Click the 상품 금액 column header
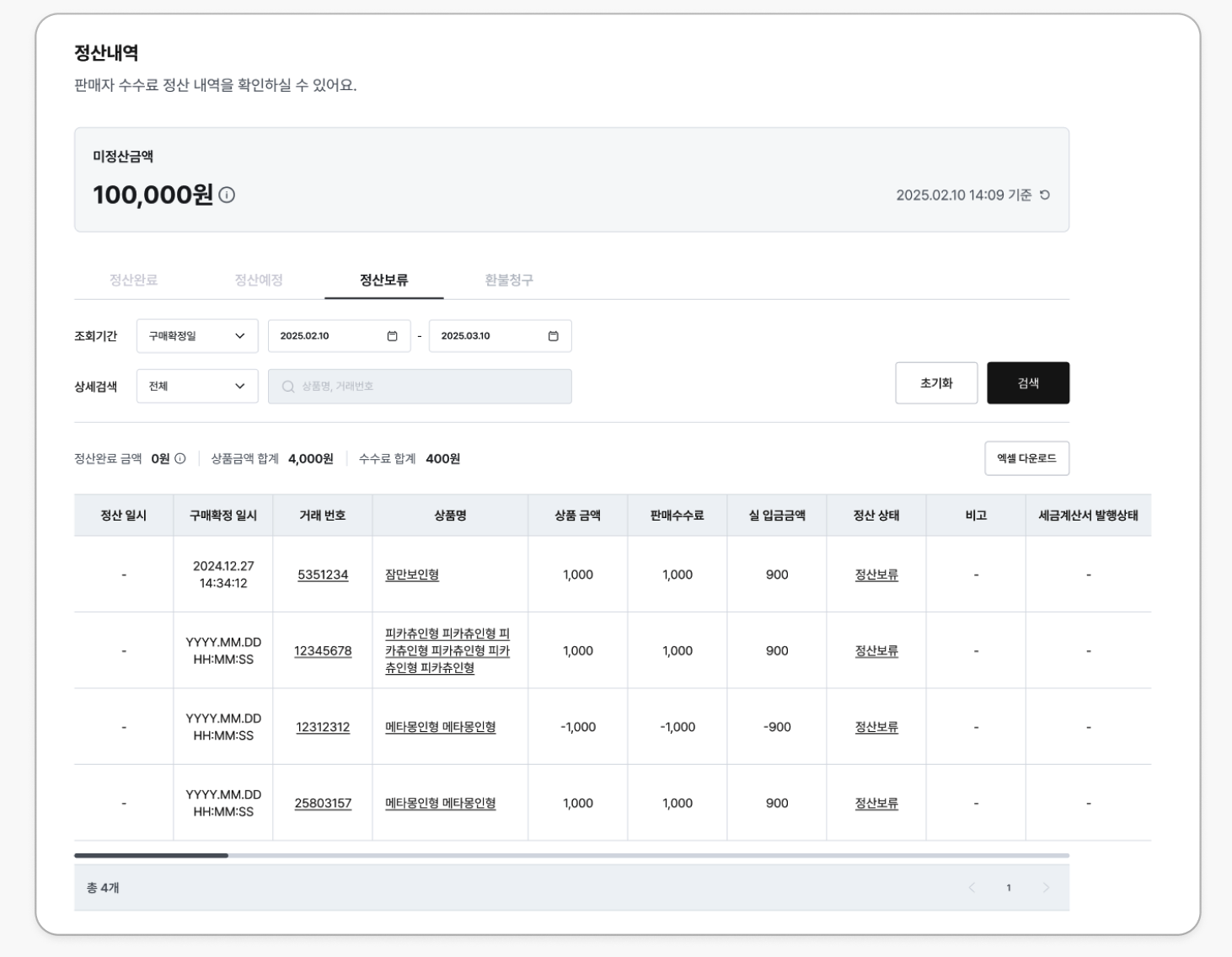The image size is (1232, 957). [x=578, y=516]
